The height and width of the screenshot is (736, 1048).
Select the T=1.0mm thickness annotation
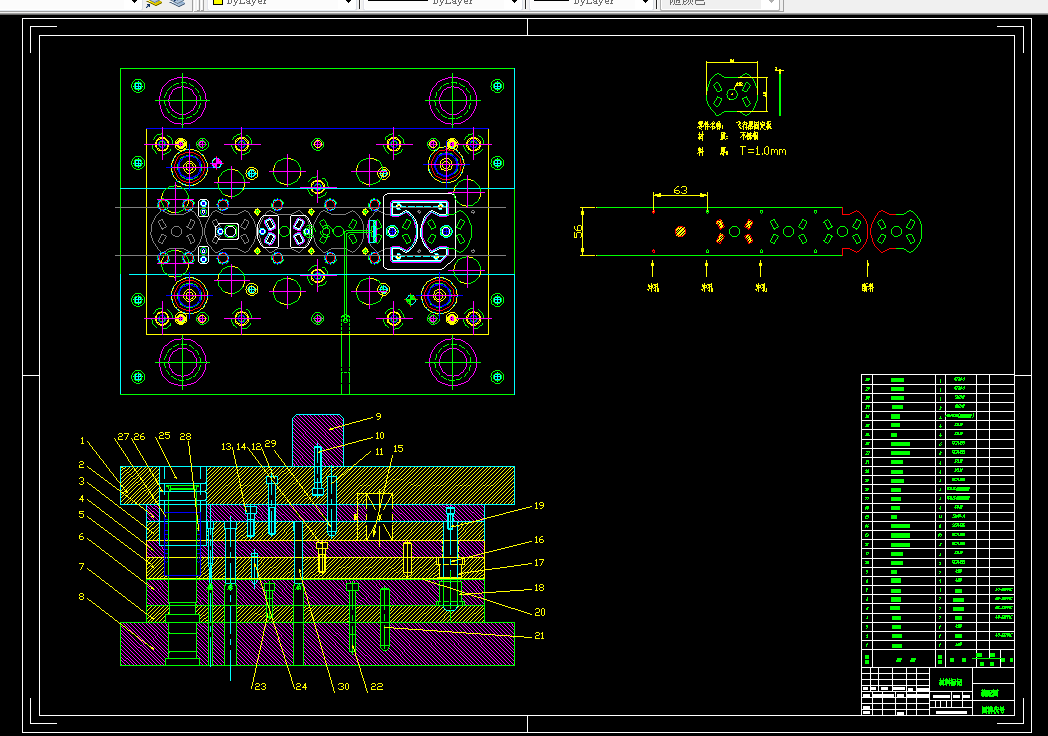763,151
